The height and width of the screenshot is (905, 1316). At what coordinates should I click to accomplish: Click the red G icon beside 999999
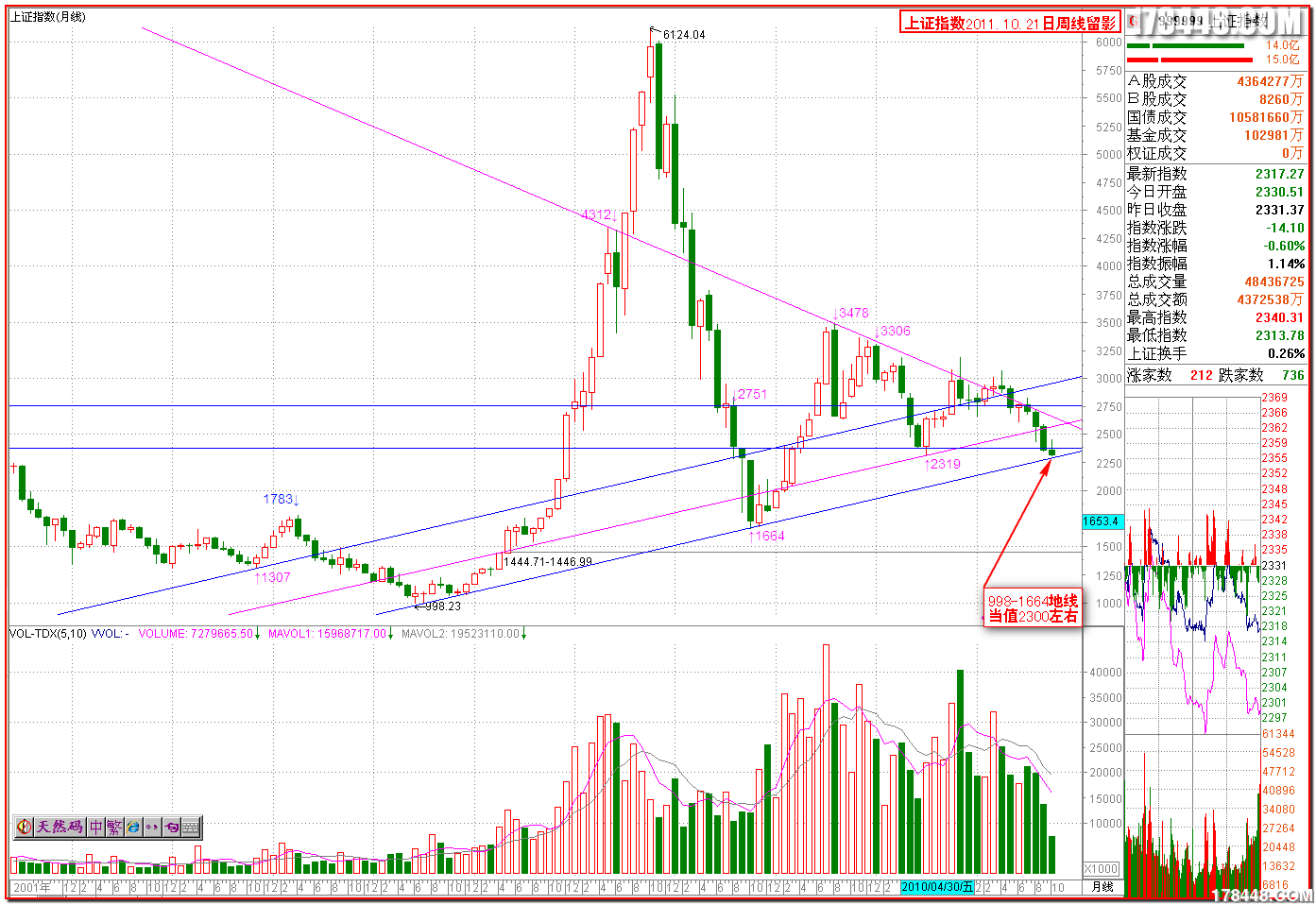coord(1133,21)
